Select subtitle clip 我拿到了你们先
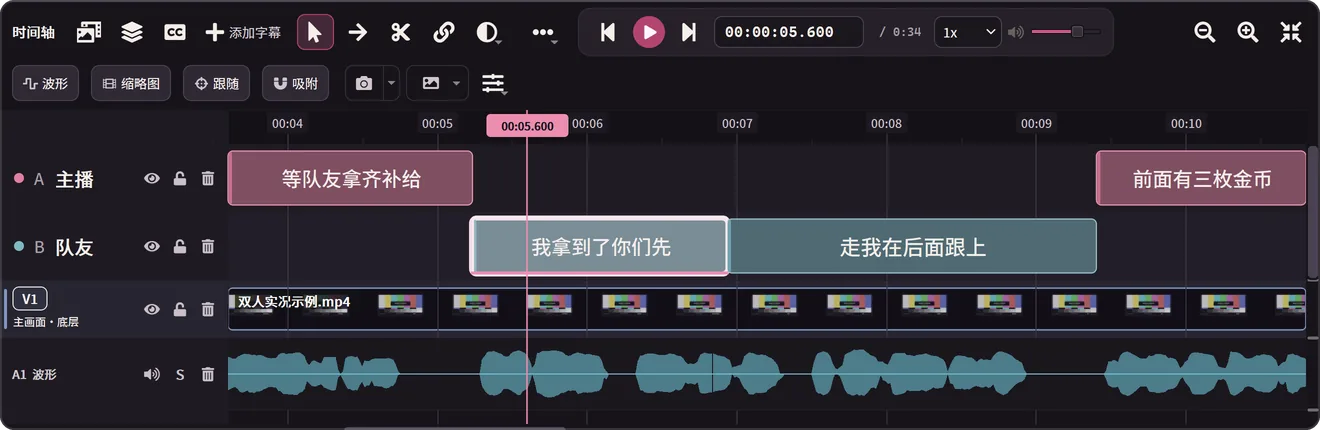Screen dimensions: 1320x430 coord(600,246)
